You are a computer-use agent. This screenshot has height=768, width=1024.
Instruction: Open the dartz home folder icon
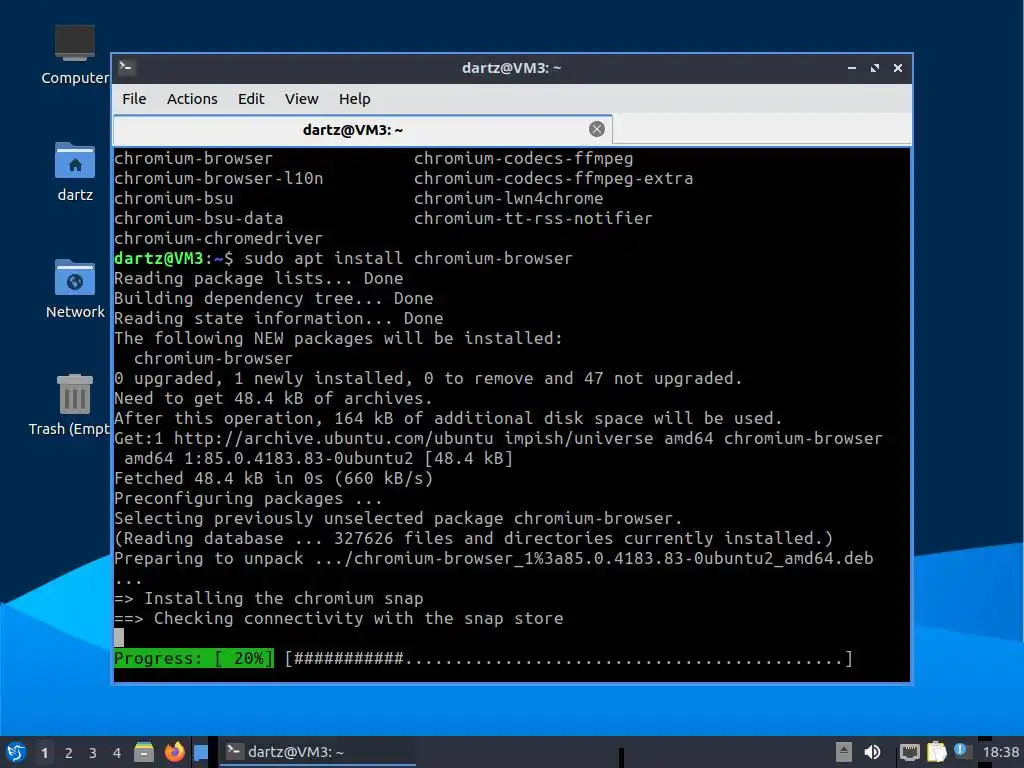(75, 172)
